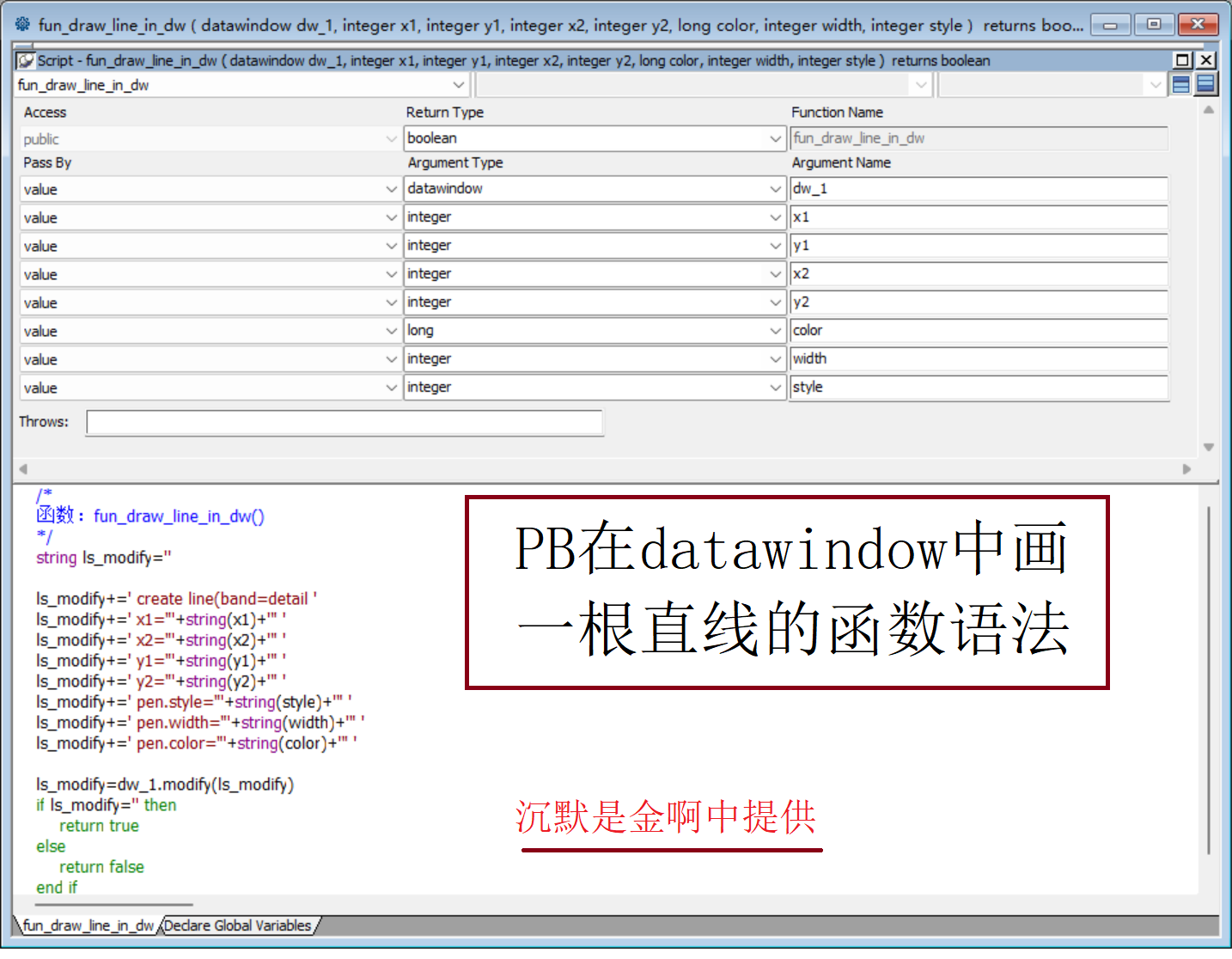Click the 'end if' line

[x=57, y=888]
